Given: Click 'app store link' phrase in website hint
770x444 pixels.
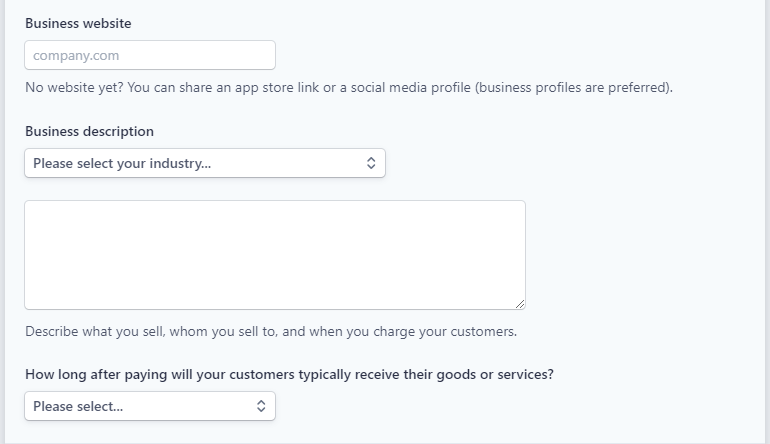Looking at the screenshot, I should pos(277,87).
